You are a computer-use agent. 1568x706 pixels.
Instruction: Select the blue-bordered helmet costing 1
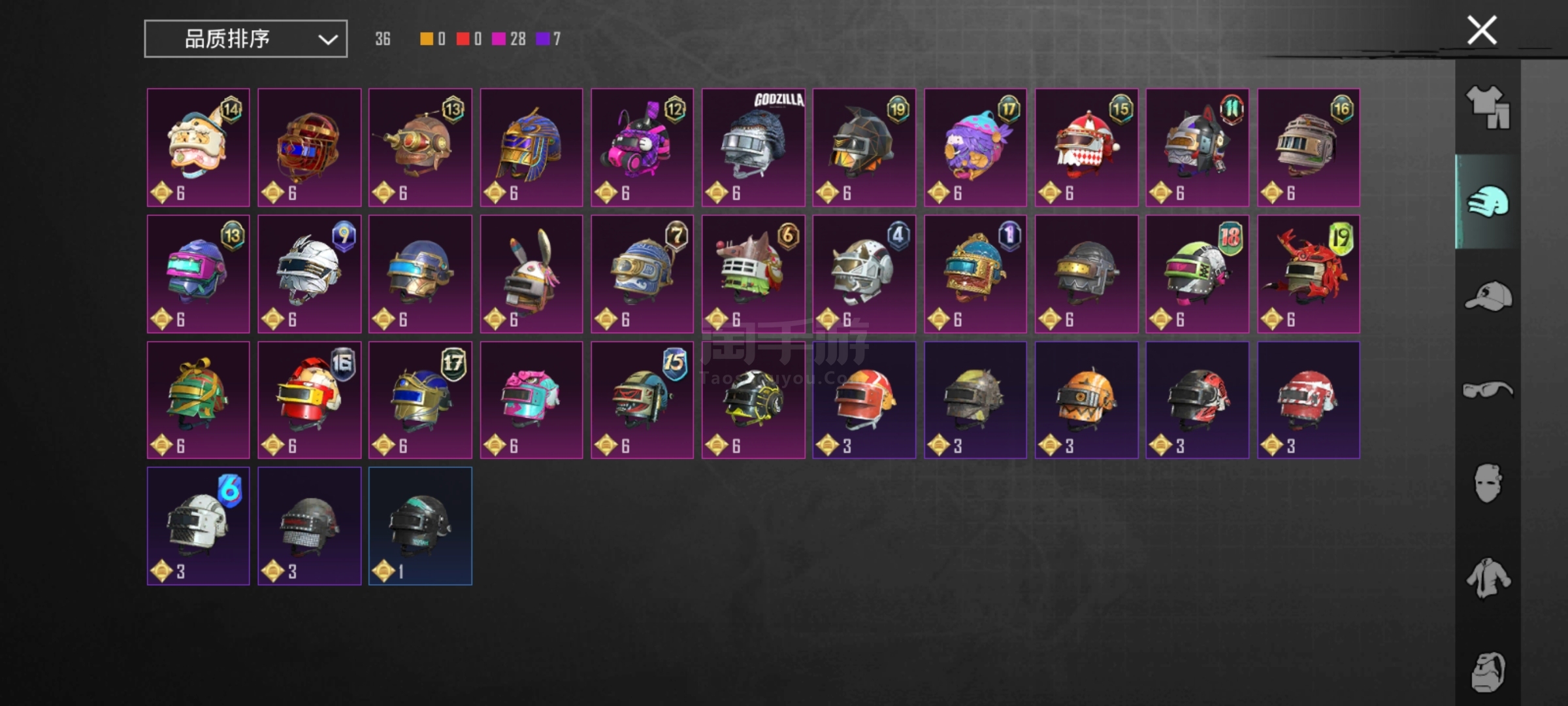tap(420, 526)
